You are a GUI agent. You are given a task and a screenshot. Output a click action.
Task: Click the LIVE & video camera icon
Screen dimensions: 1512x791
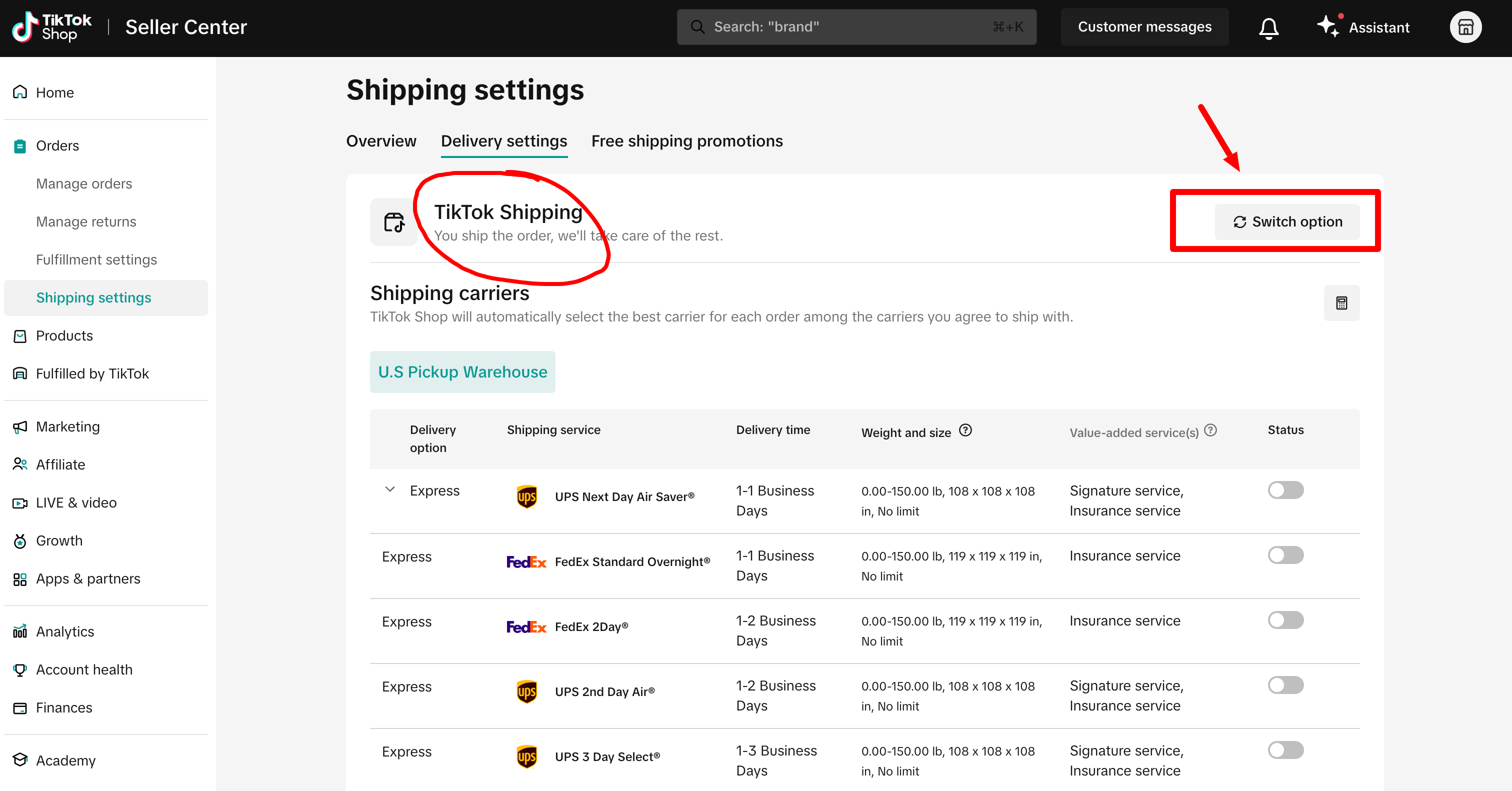(20, 503)
